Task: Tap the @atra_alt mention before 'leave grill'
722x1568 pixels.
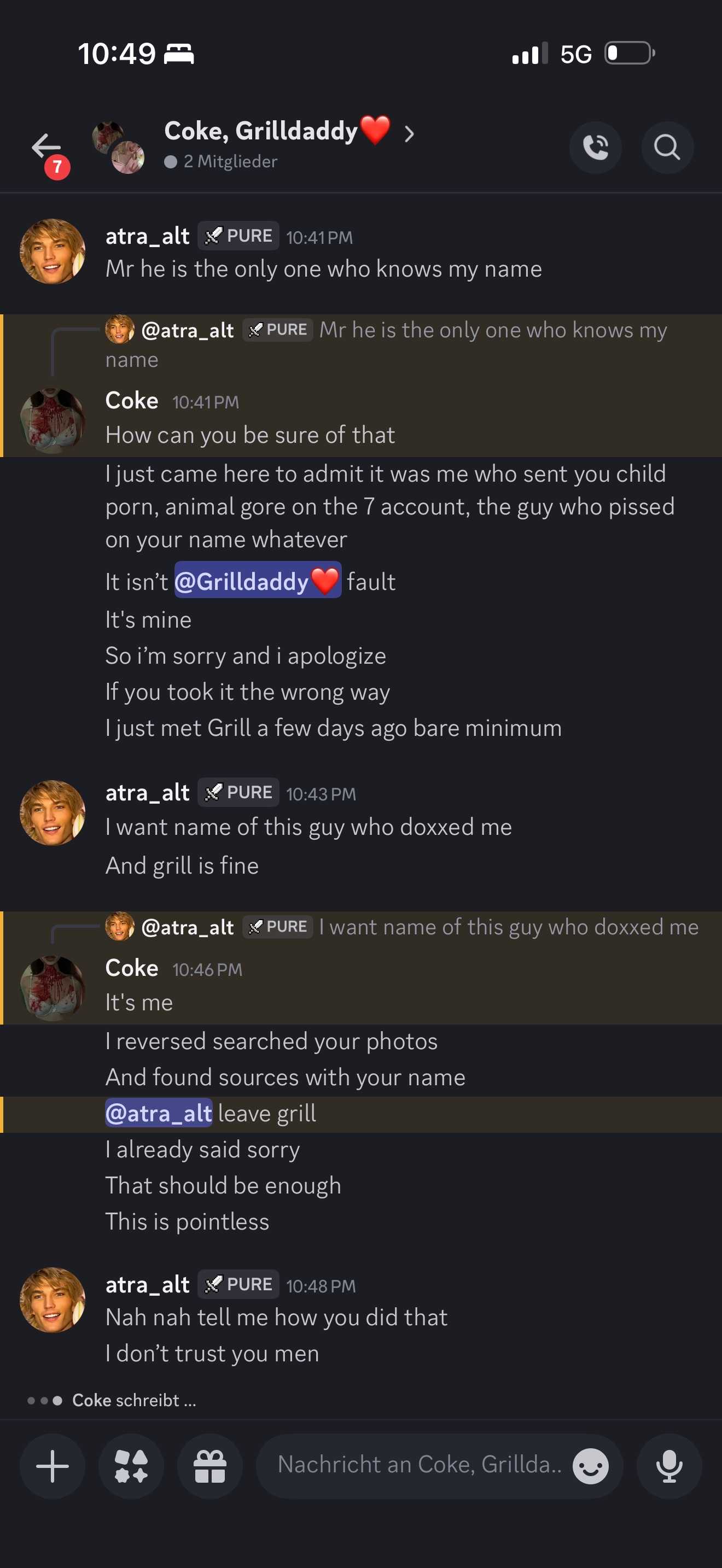Action: [158, 1113]
